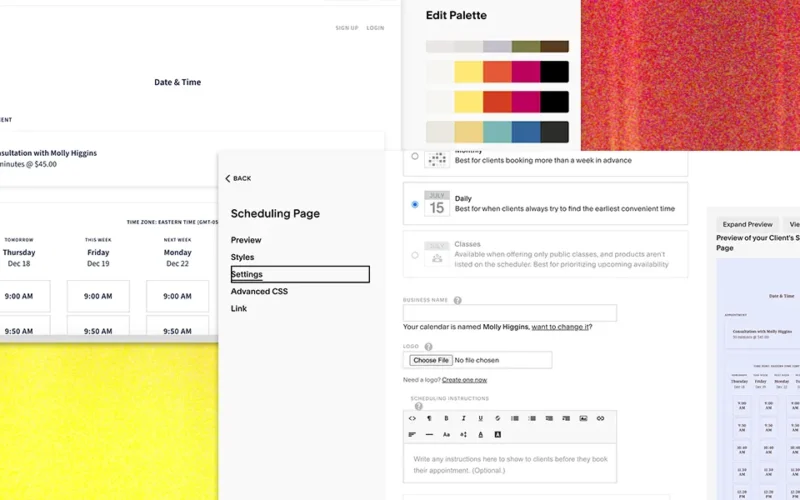This screenshot has width=800, height=500.
Task: Click the Business Name input field
Action: [510, 313]
